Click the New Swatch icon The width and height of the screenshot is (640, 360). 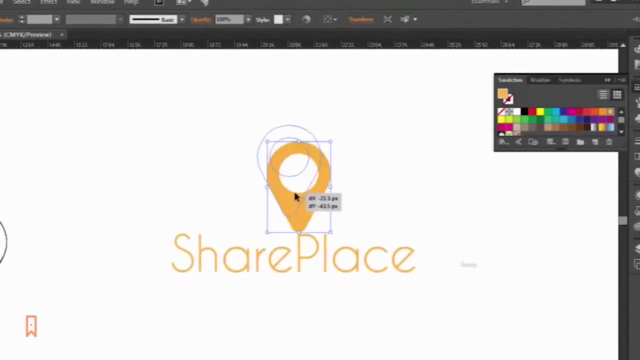click(x=595, y=142)
